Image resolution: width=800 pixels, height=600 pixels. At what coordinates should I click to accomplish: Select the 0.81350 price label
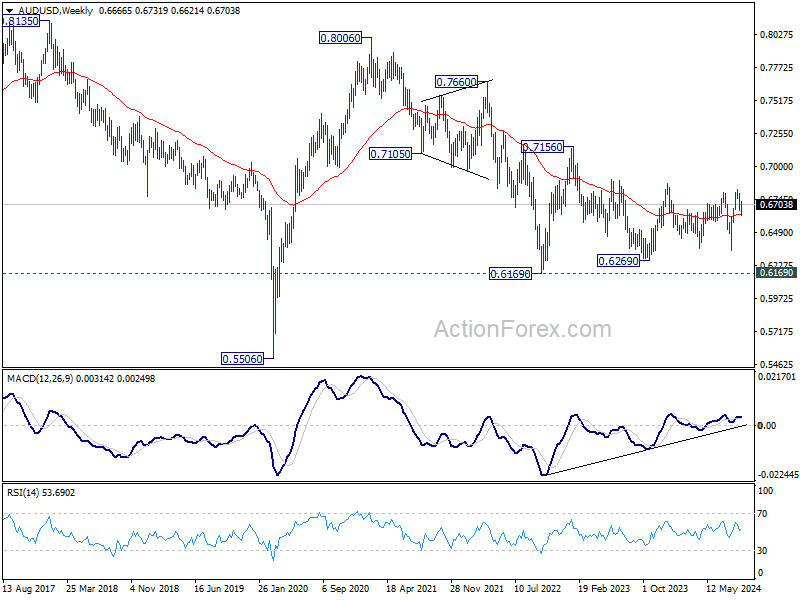pyautogui.click(x=20, y=21)
